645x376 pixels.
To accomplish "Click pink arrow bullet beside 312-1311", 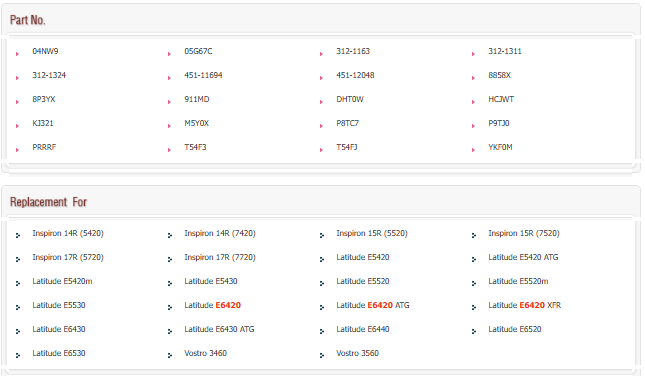I will [x=473, y=54].
